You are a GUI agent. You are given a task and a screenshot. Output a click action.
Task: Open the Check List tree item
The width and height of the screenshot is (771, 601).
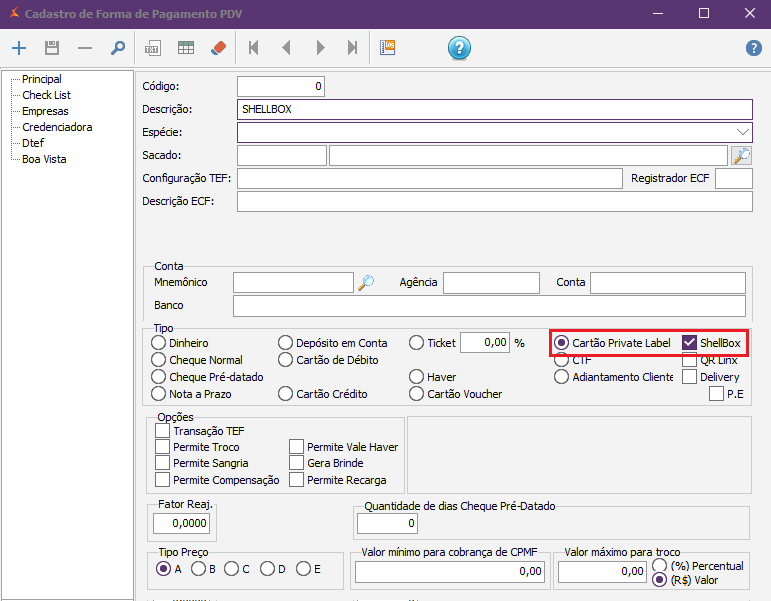click(46, 95)
